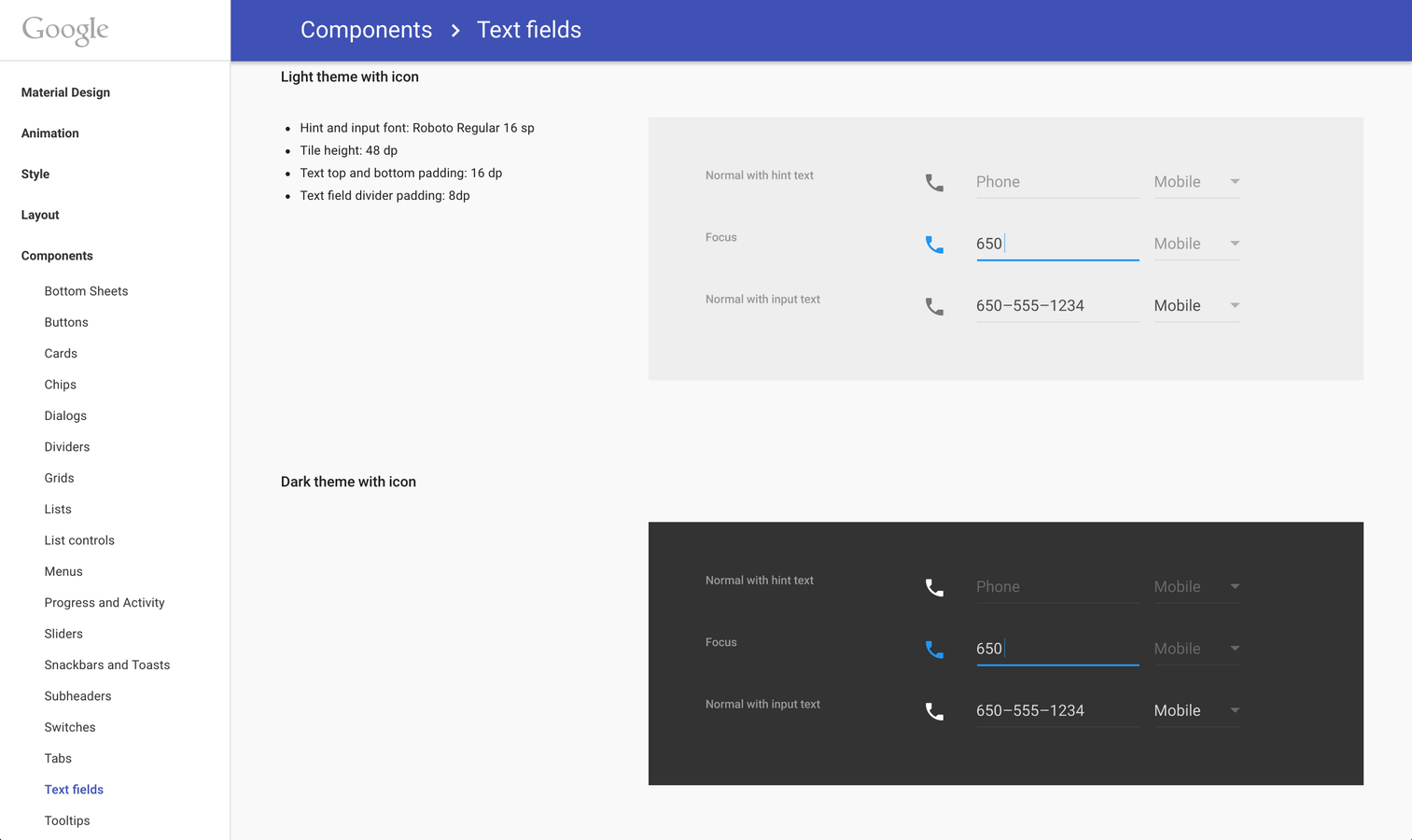Click light theme 'Normal with input text' label
This screenshot has height=840, width=1412.
click(x=762, y=300)
